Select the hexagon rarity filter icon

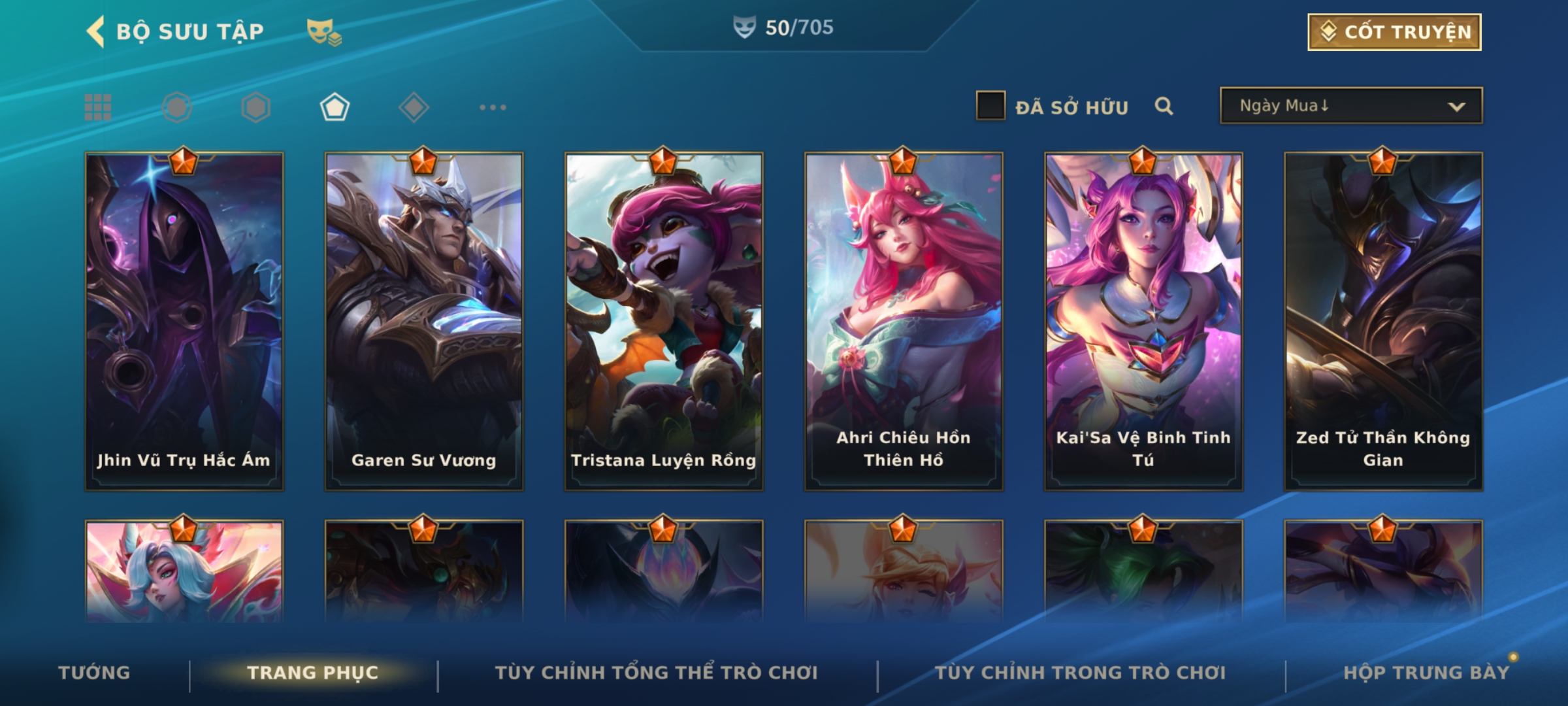[x=255, y=107]
